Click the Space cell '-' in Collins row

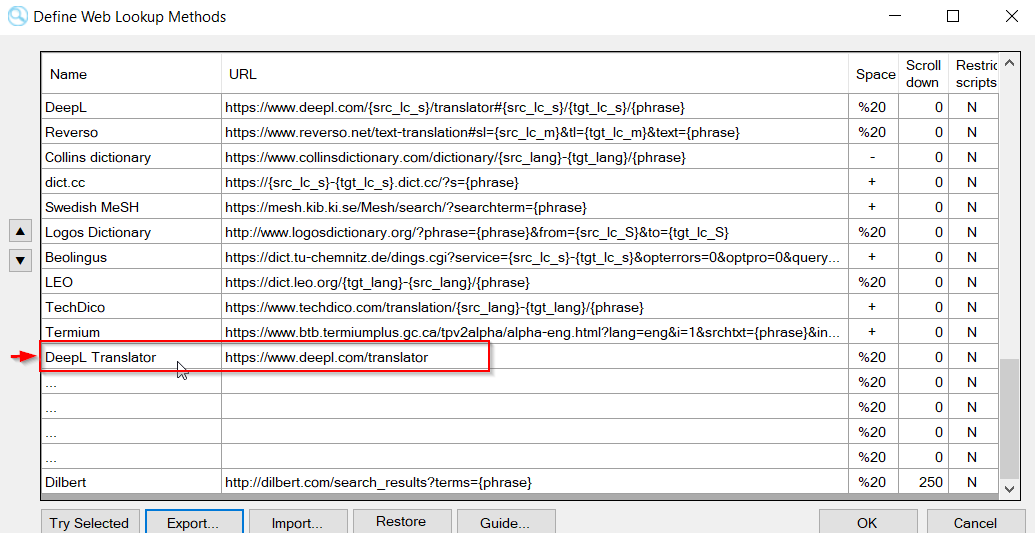coord(874,157)
